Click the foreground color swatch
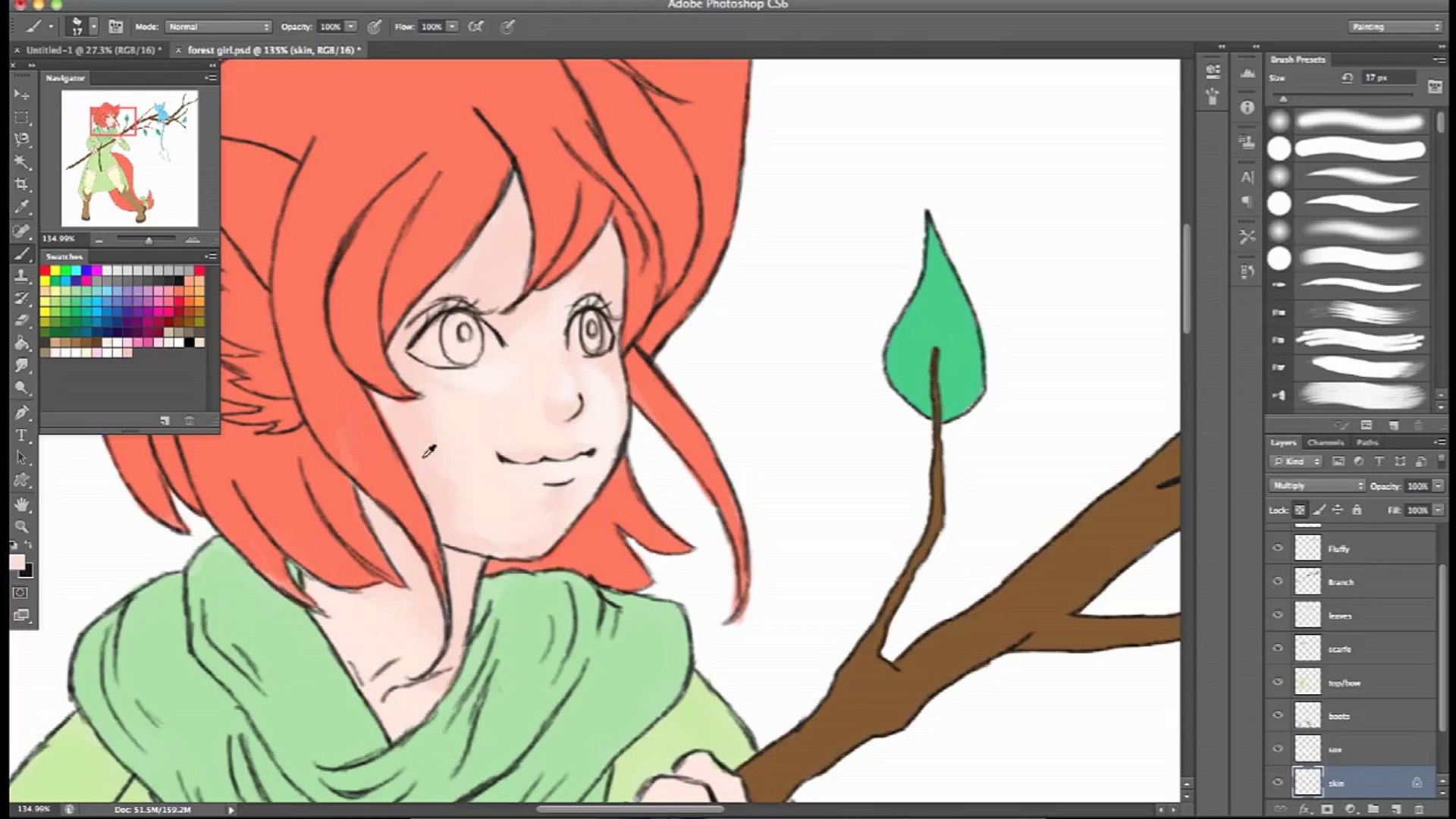The width and height of the screenshot is (1456, 819). tap(17, 562)
